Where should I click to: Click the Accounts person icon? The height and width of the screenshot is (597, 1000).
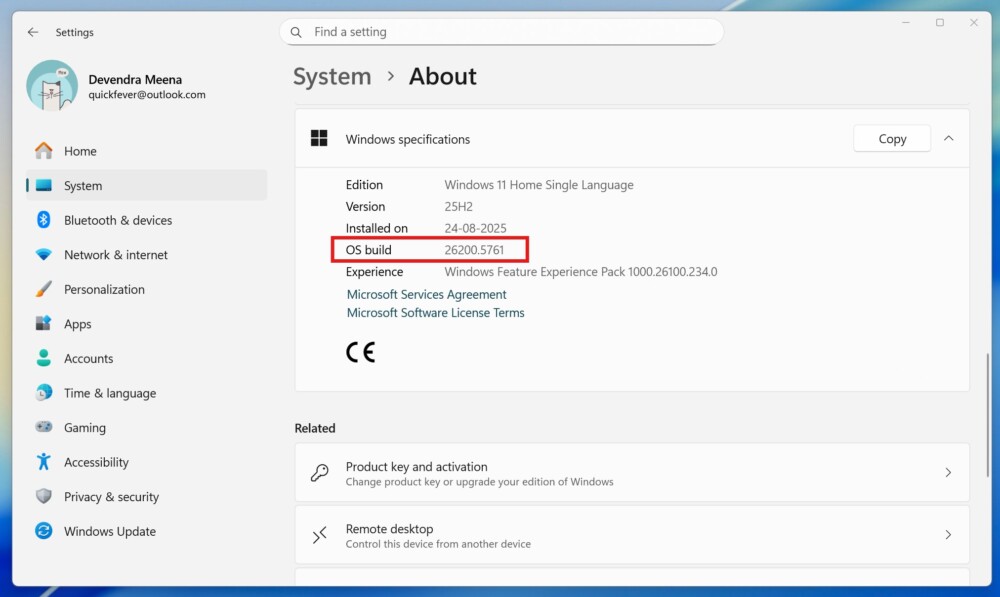43,358
